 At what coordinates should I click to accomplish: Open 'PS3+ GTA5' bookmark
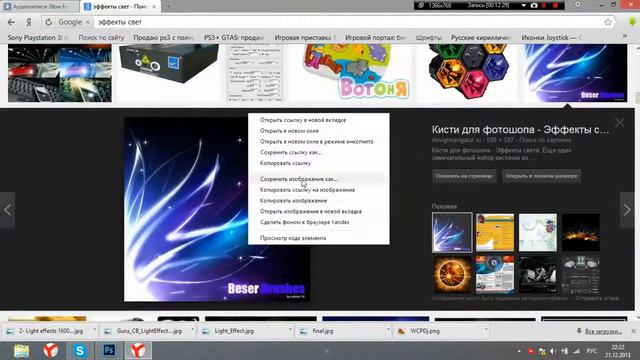pos(234,38)
